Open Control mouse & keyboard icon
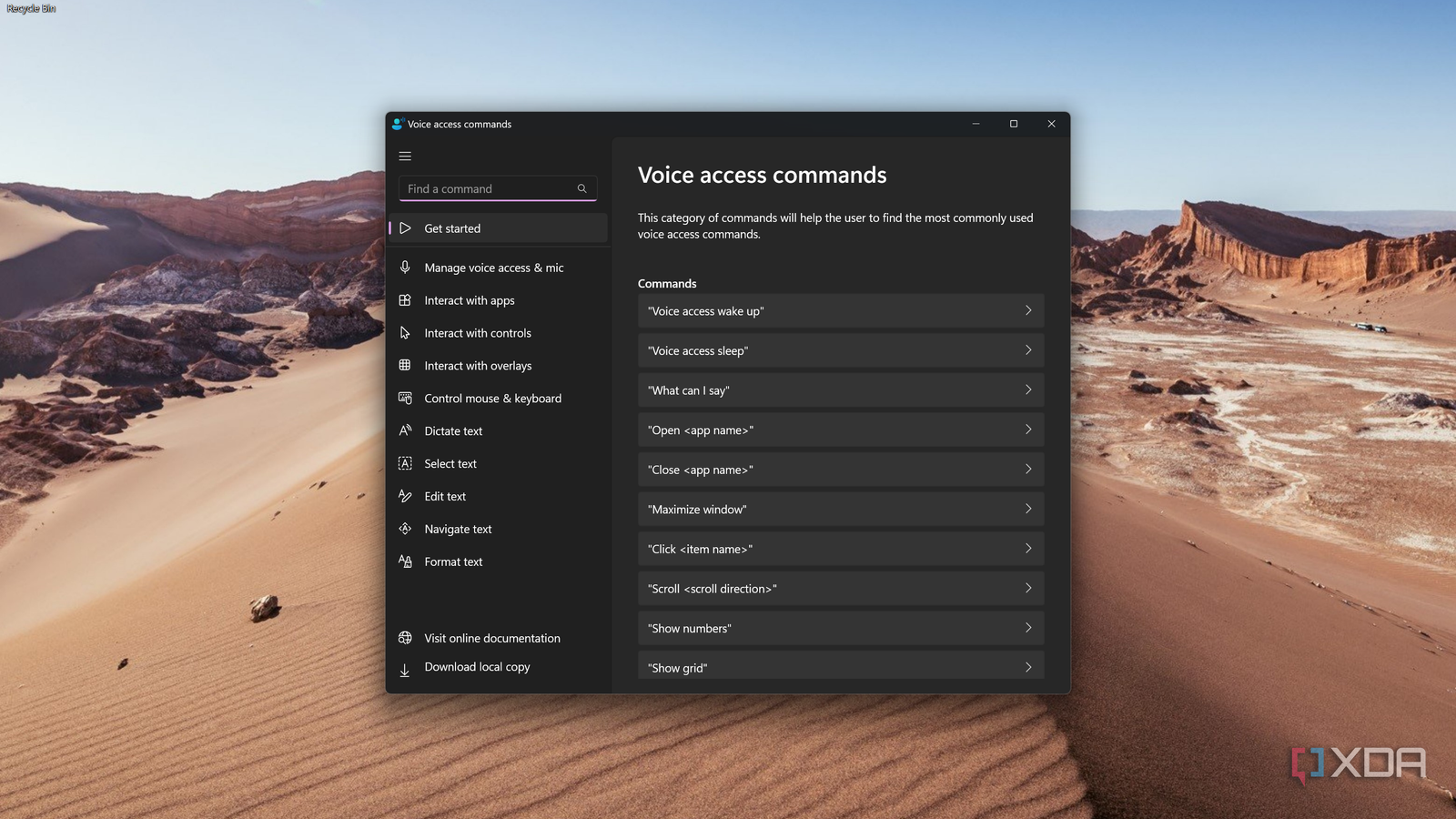 coord(405,398)
